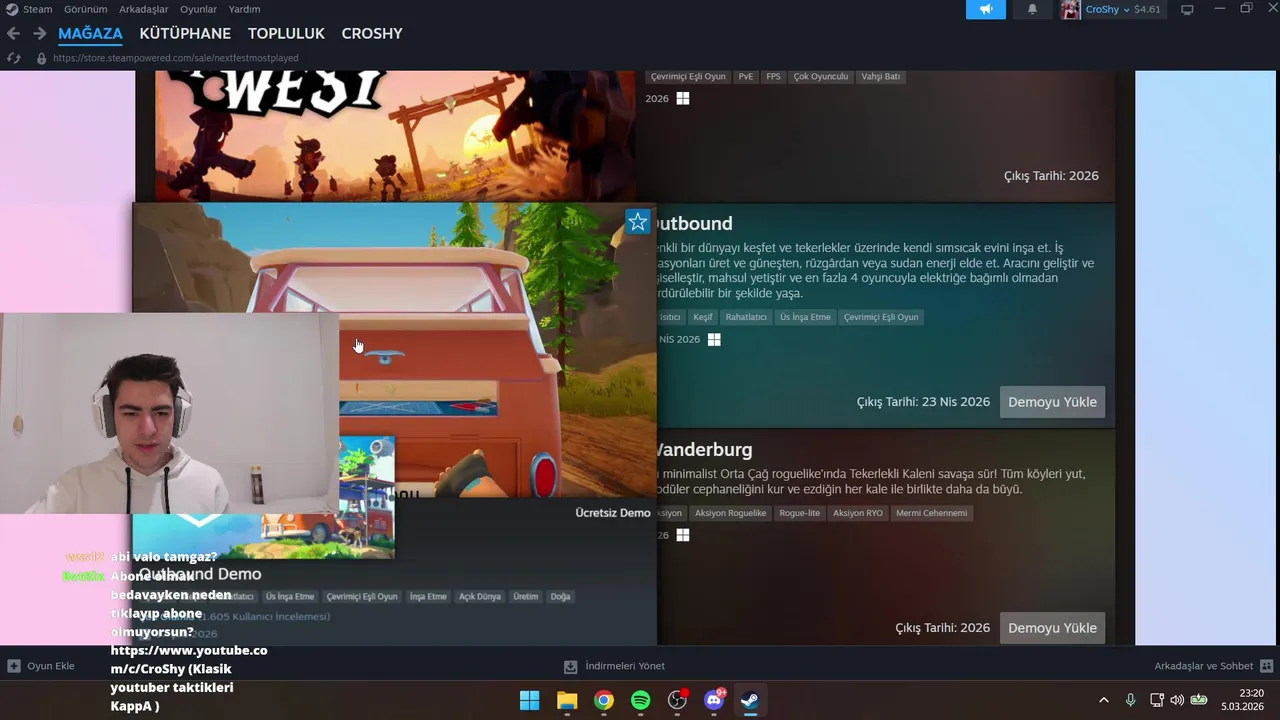This screenshot has width=1280, height=720.
Task: Click the Arkadaşlar ve Sohbet chat icon
Action: [x=1266, y=666]
